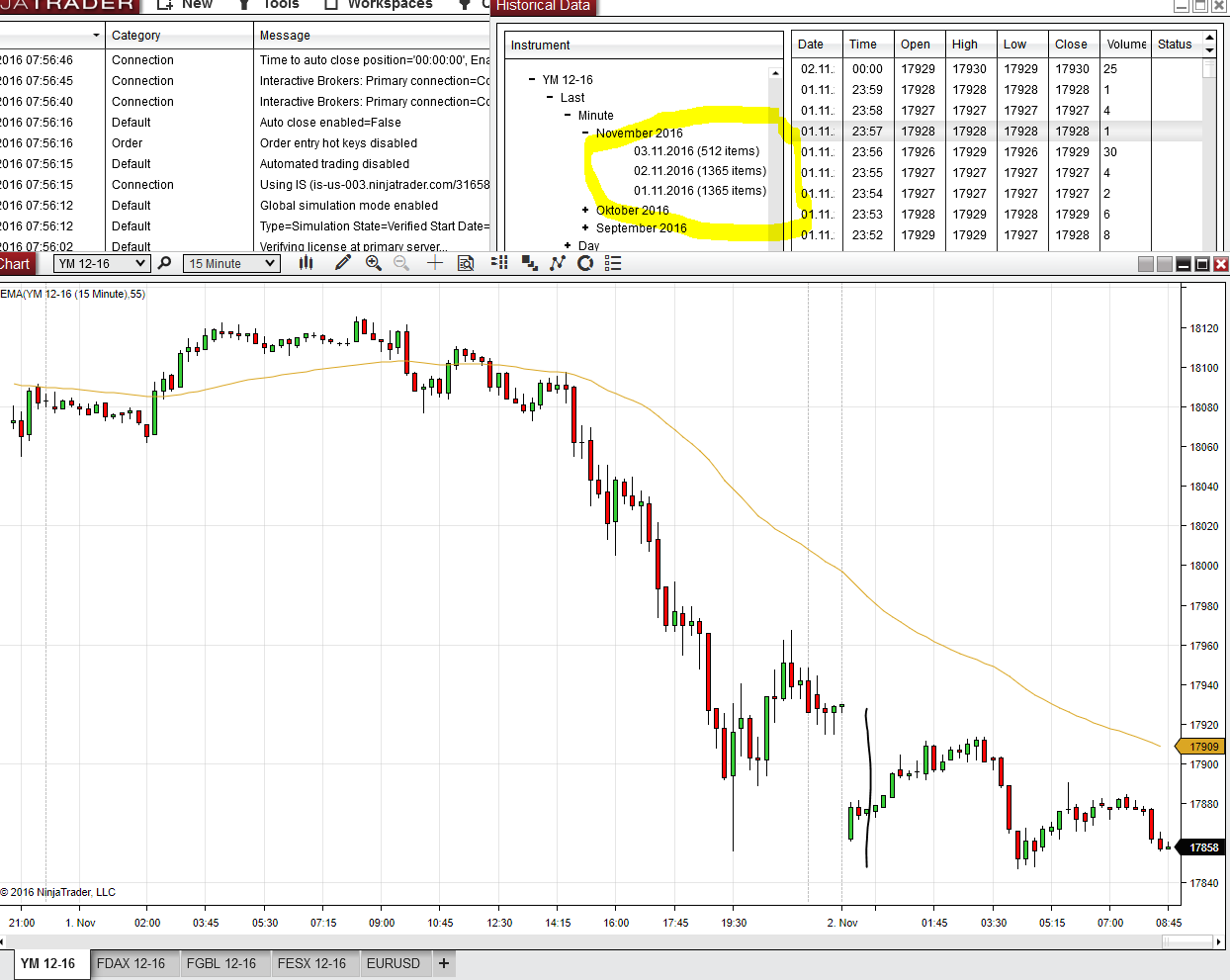Expand the Oktober 2016 node
Screen dimensions: 1230x980
(x=585, y=211)
